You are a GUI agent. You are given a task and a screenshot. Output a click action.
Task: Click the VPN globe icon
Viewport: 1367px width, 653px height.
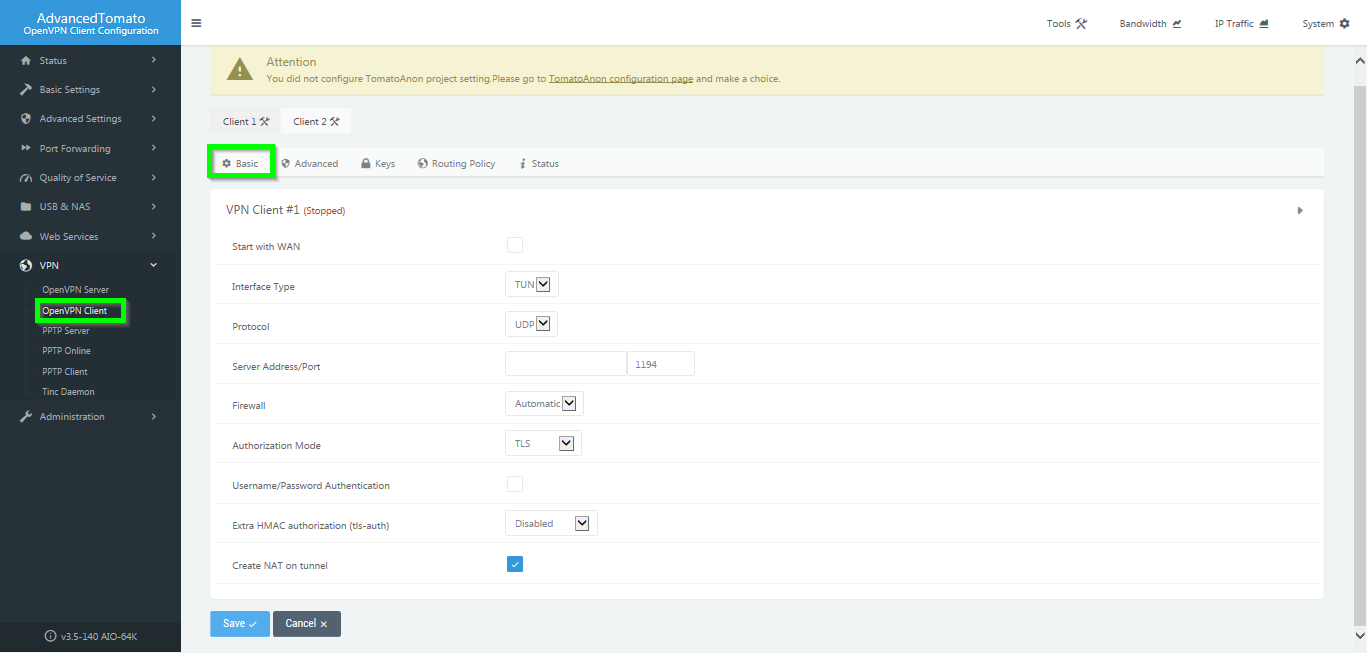(26, 266)
